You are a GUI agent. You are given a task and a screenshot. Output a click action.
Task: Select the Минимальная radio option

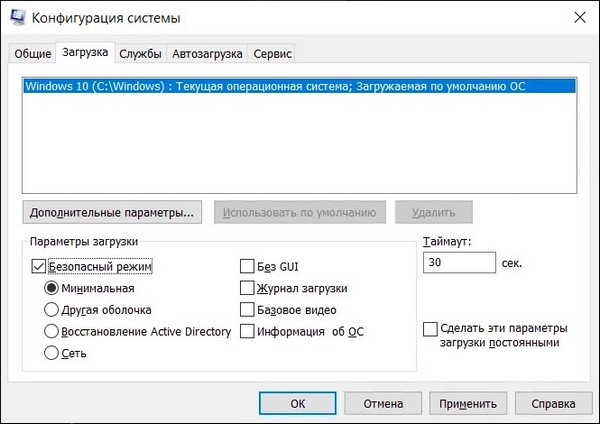(52, 288)
